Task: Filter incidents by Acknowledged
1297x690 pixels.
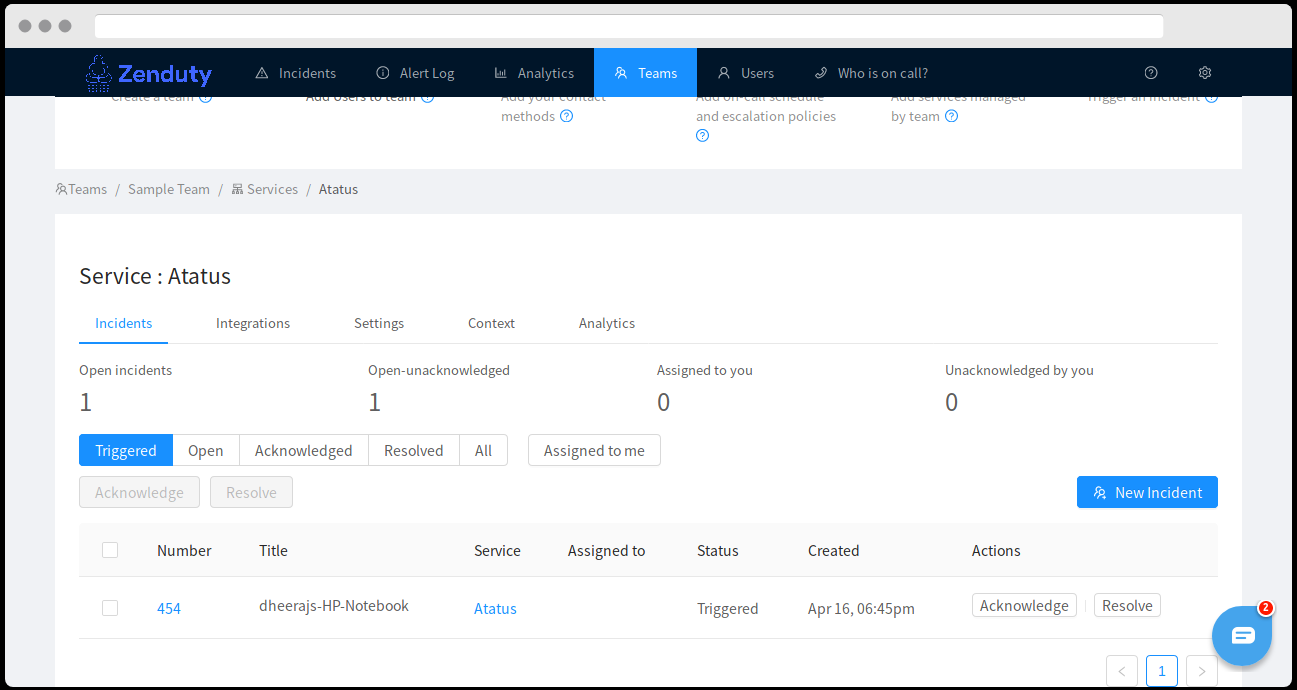Action: [304, 450]
